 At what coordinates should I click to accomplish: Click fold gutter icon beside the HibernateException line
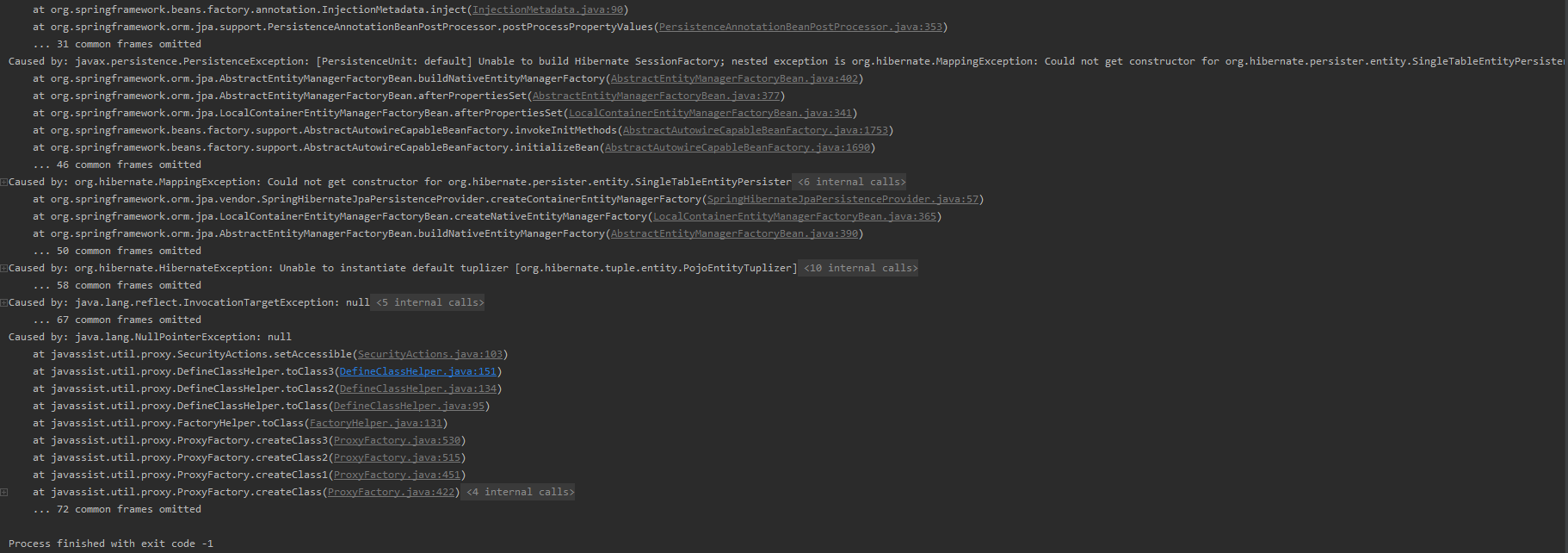[4, 268]
